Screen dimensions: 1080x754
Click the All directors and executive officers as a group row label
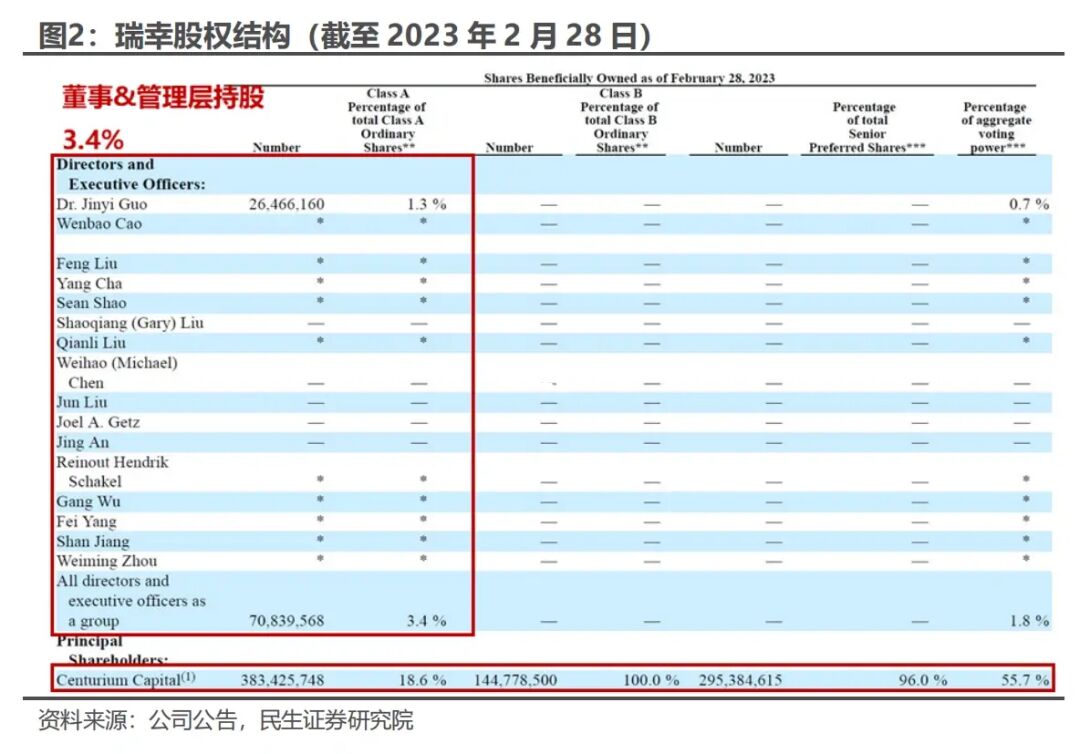[131, 600]
